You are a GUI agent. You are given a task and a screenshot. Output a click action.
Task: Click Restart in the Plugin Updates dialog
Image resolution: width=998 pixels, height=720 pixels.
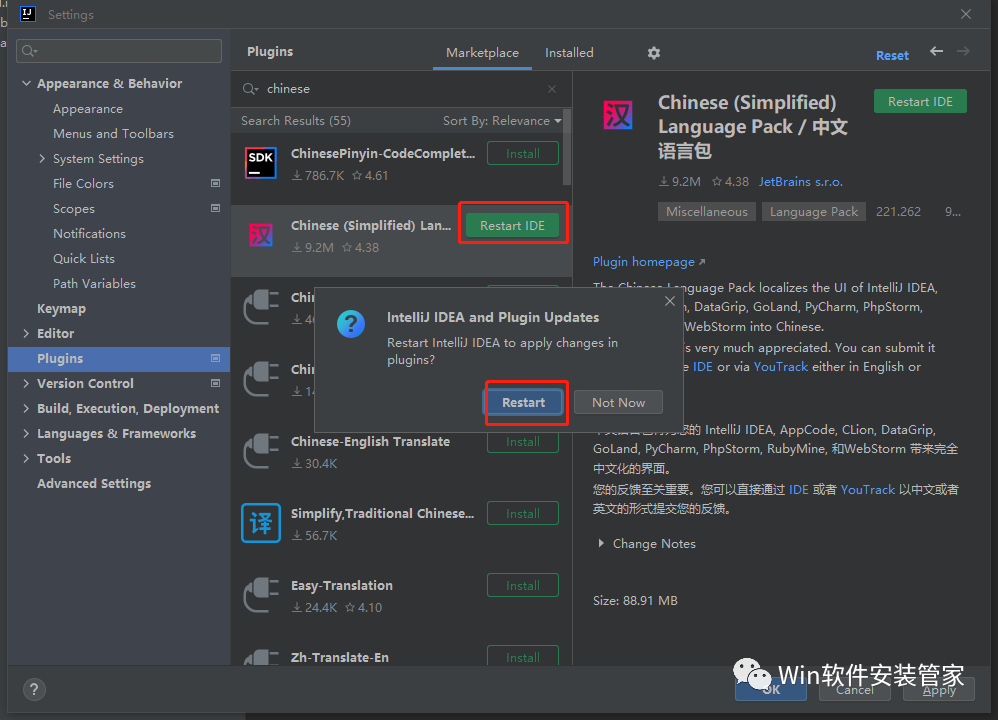click(523, 402)
